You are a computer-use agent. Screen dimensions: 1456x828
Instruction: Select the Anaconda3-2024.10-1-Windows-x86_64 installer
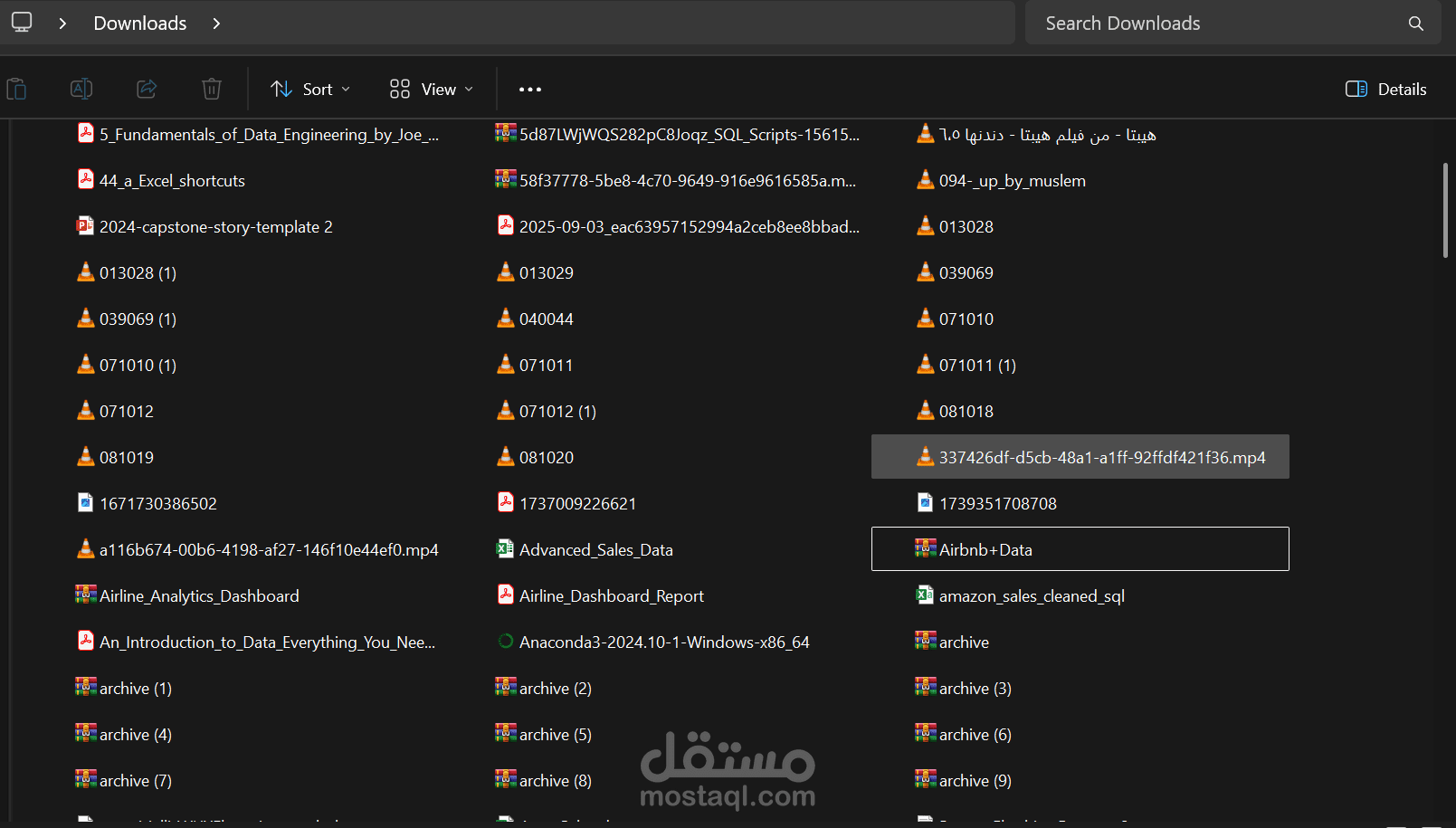point(663,642)
